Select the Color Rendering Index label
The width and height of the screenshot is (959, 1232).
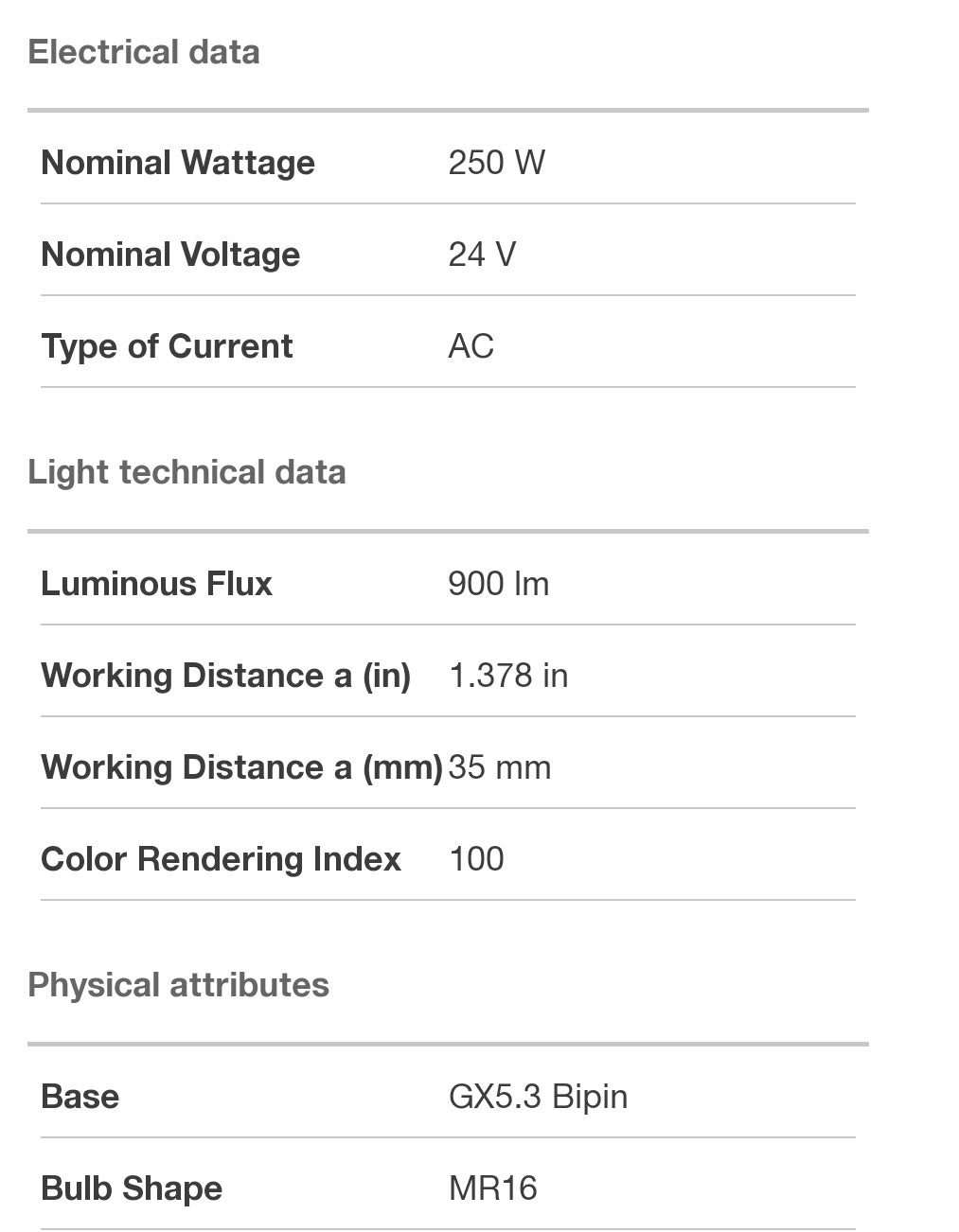point(221,859)
